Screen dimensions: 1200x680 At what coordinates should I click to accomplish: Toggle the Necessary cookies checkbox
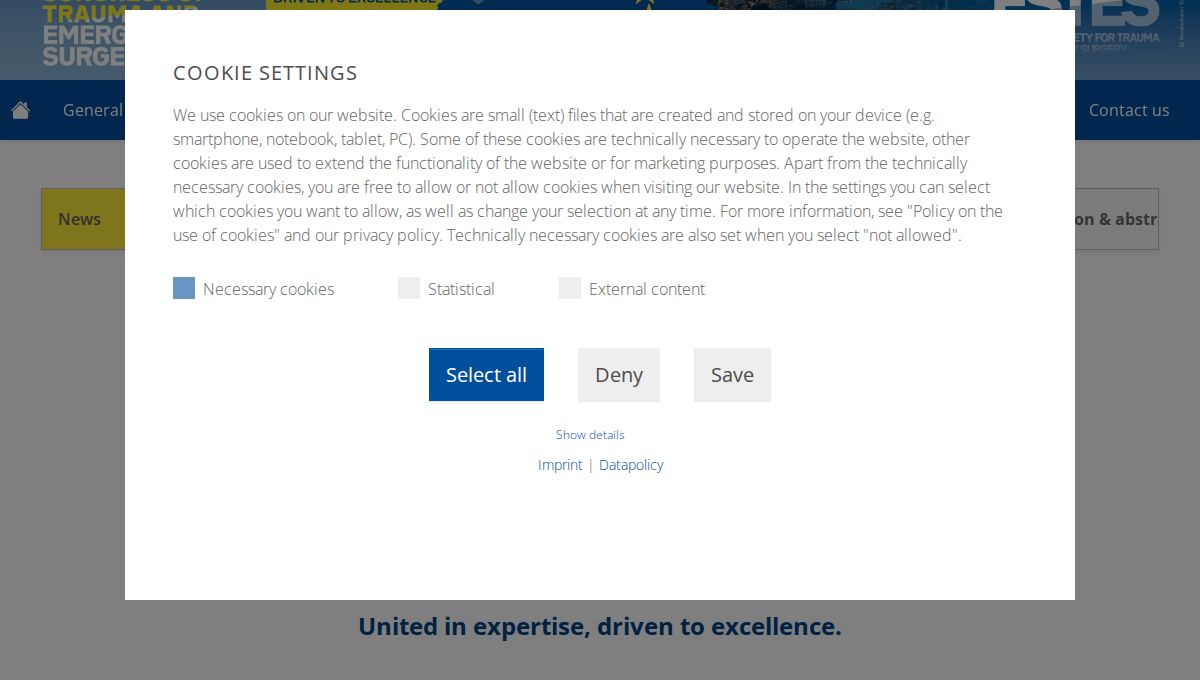(x=184, y=288)
